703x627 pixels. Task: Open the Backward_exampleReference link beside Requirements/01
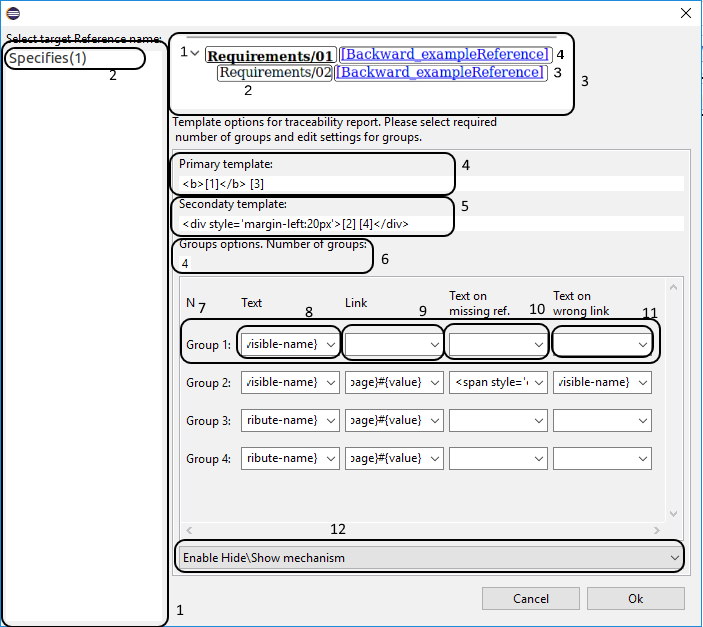pos(444,54)
